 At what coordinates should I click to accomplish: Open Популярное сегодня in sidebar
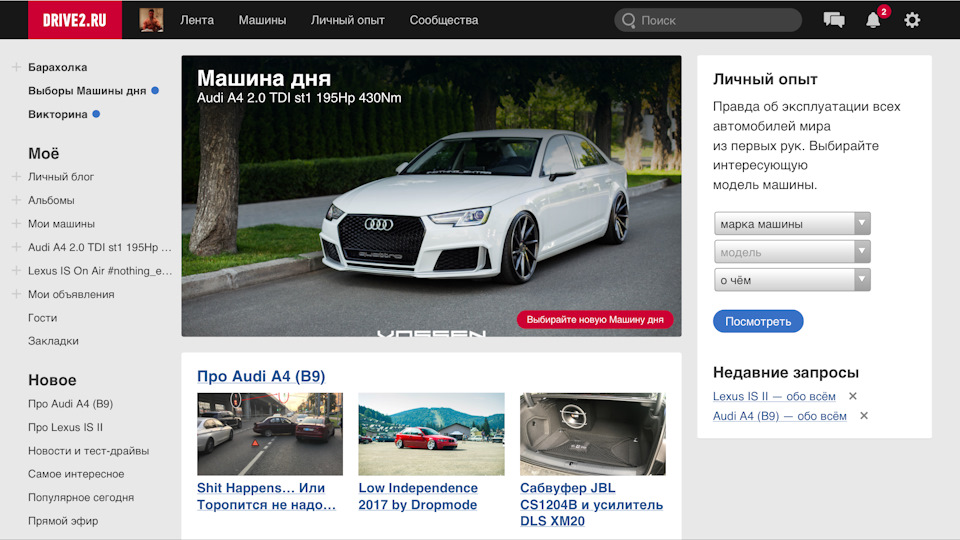81,497
